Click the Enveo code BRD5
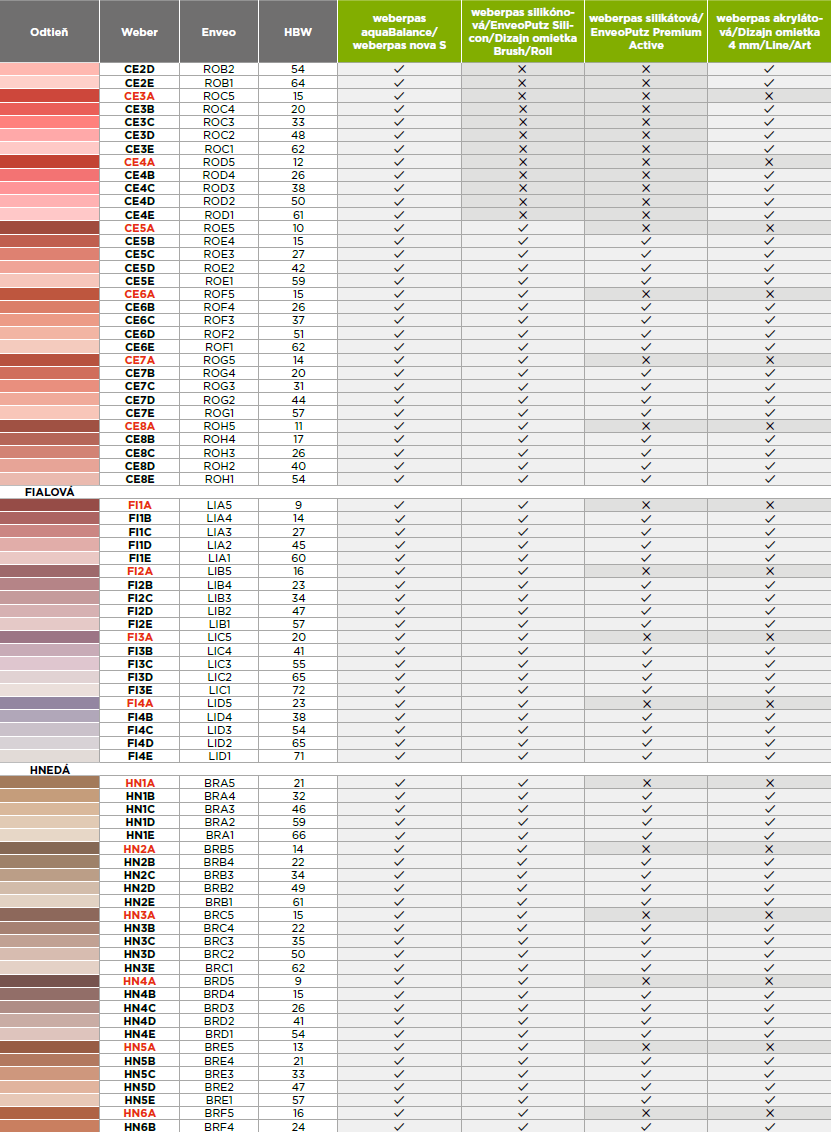The image size is (831, 1132). point(219,981)
